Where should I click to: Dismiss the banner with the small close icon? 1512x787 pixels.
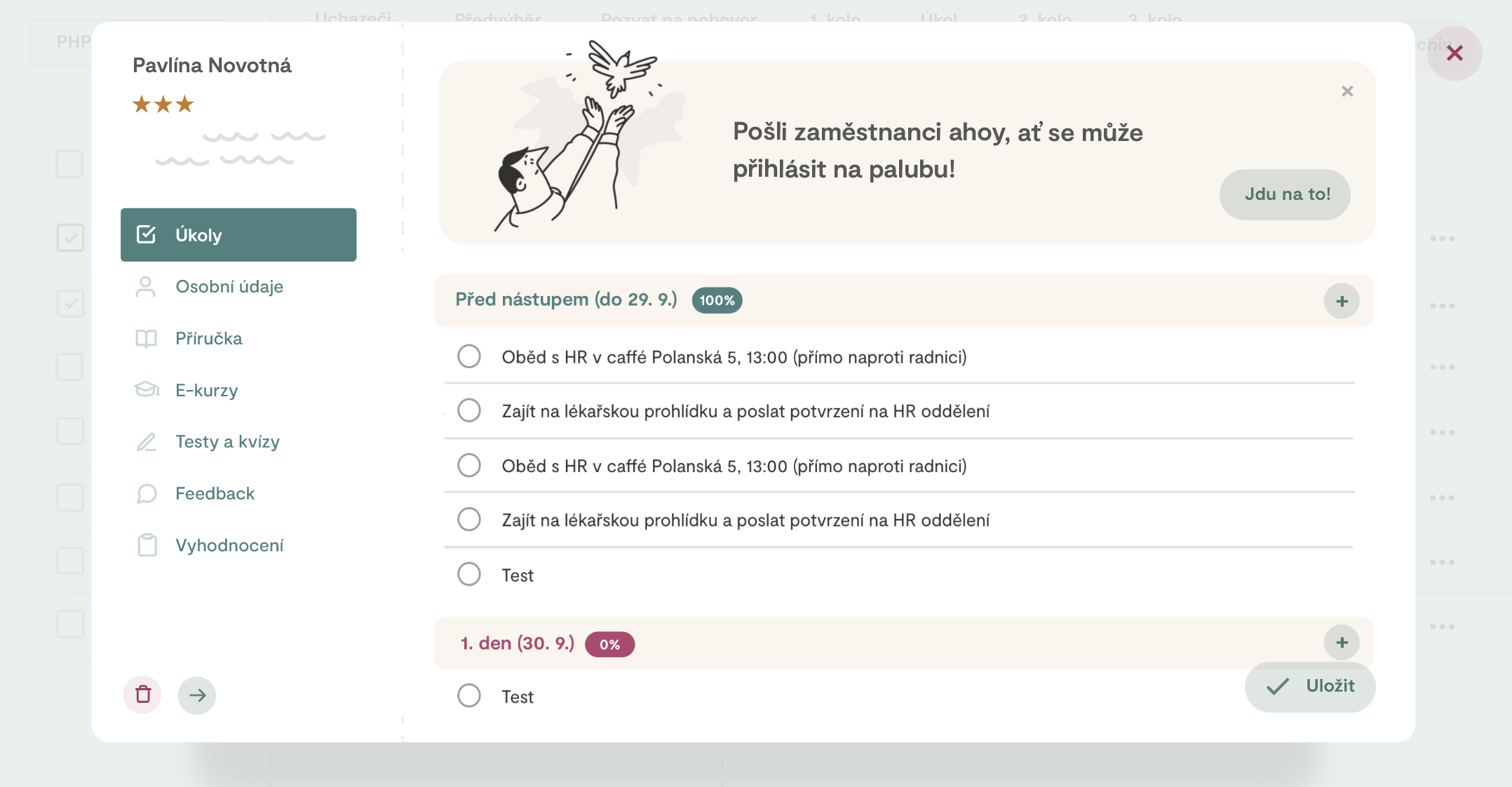1347,91
